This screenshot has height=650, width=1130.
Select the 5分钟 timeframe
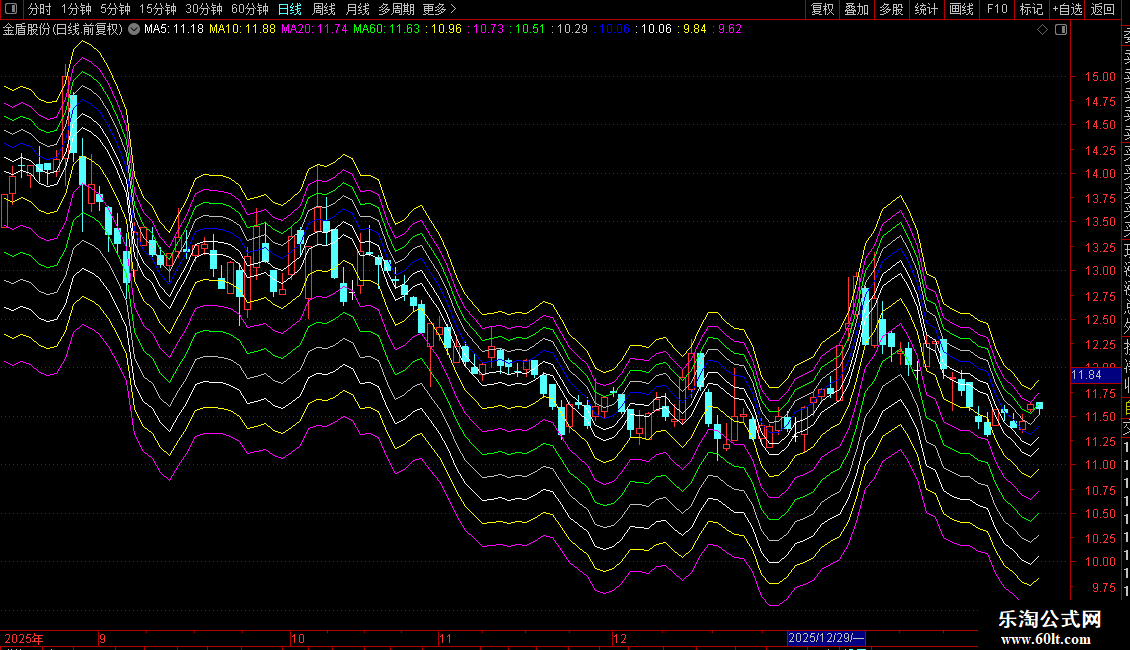click(115, 9)
